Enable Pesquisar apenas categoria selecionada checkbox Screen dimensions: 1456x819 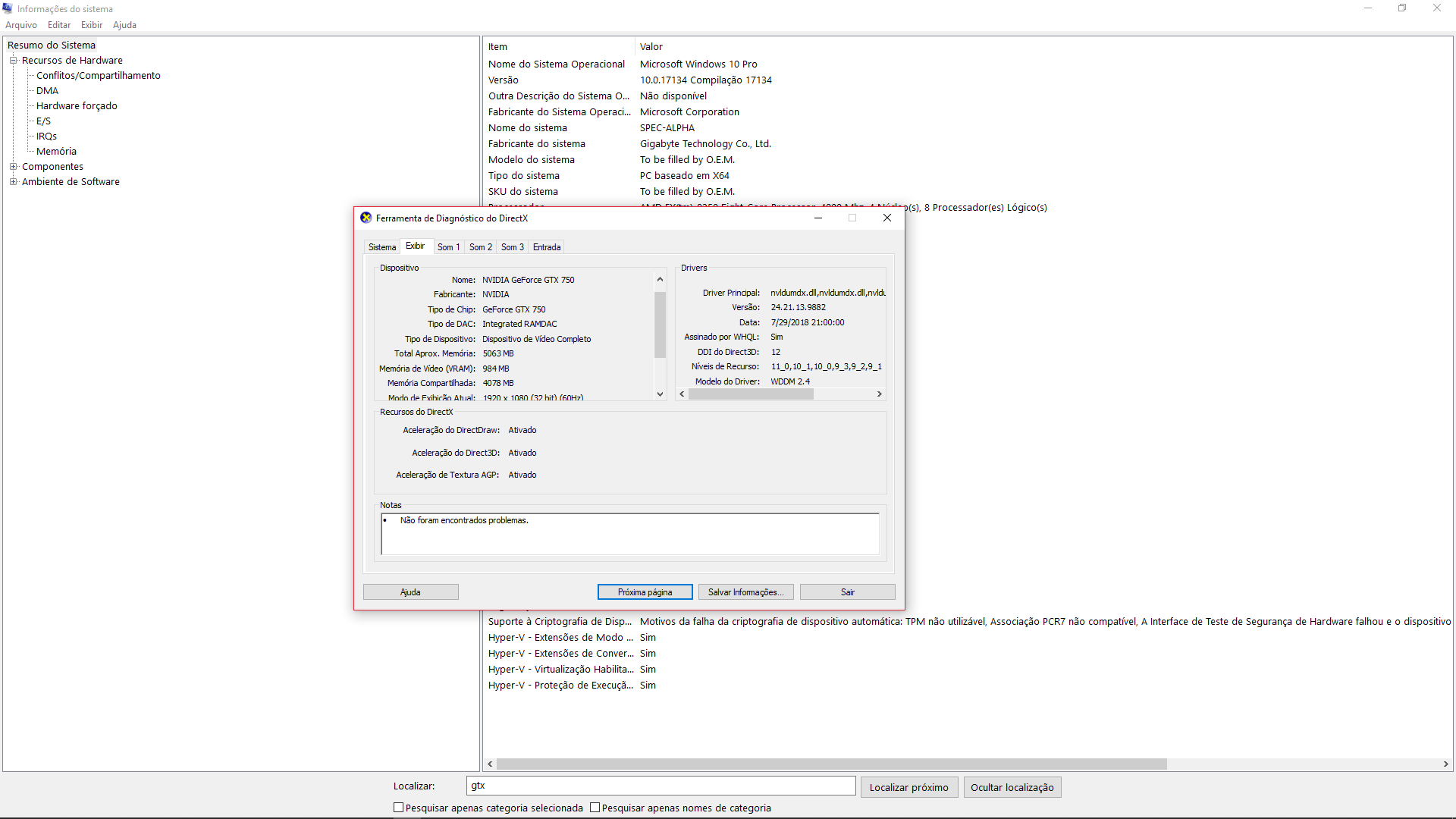pyautogui.click(x=398, y=808)
